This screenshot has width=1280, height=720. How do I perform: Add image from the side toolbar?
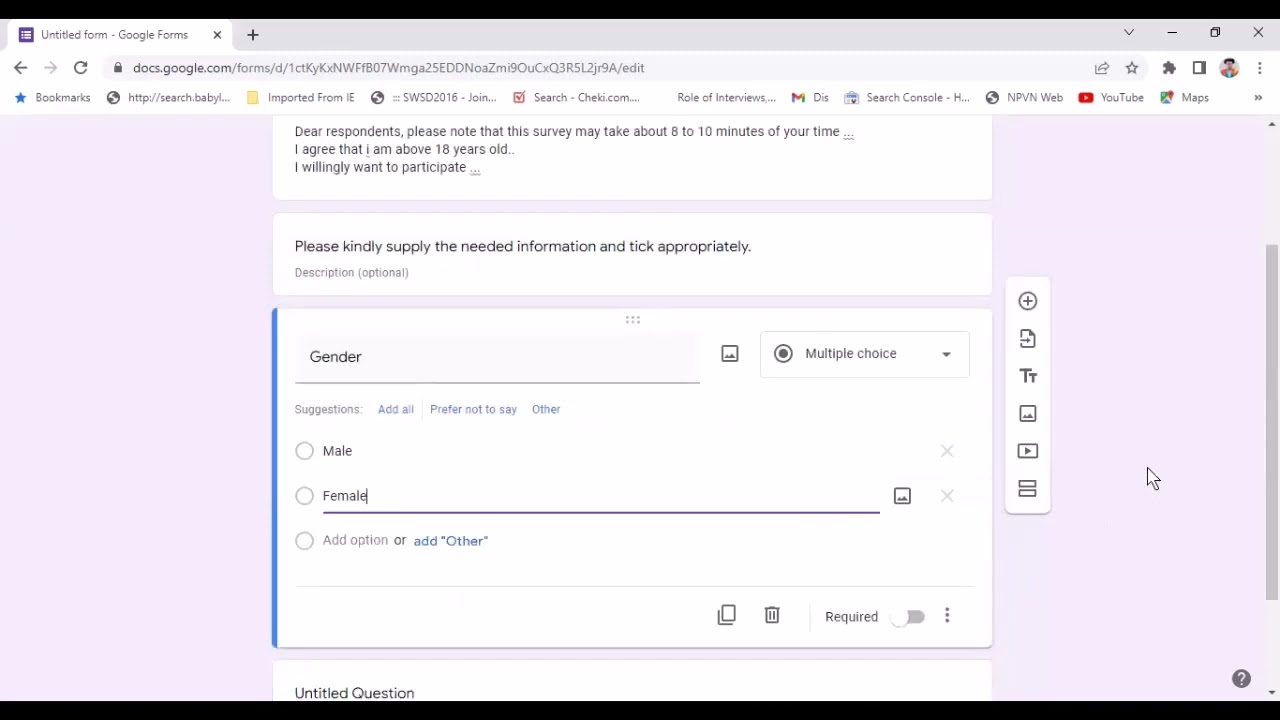pos(1028,414)
